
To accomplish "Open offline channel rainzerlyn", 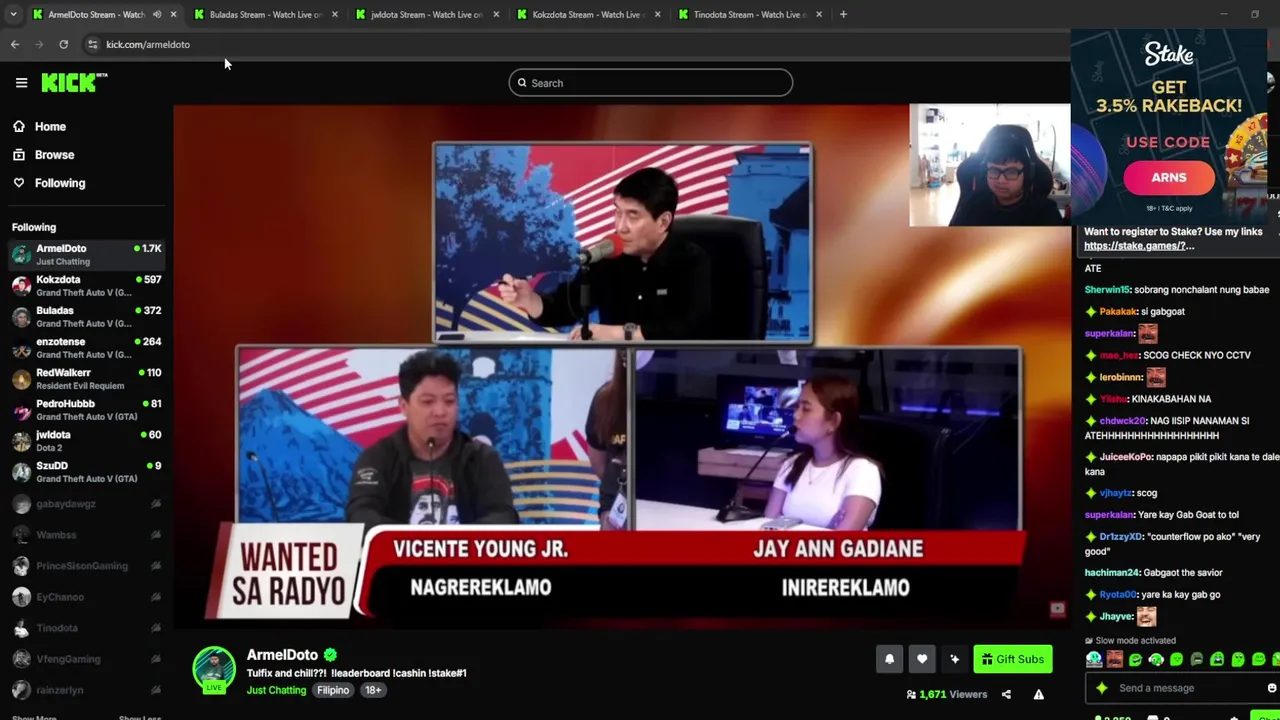I will [87, 690].
